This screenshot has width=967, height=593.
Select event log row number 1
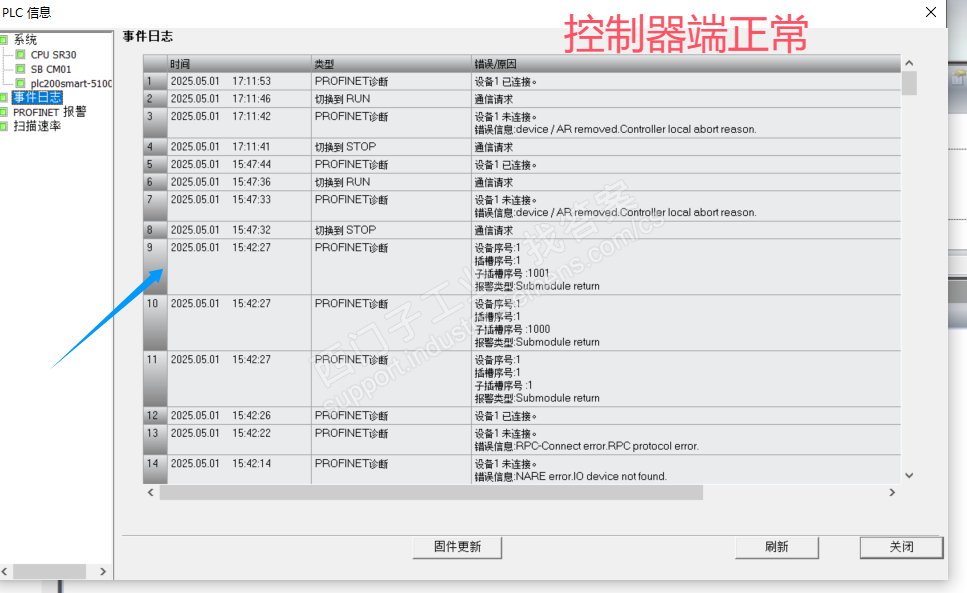(155, 81)
